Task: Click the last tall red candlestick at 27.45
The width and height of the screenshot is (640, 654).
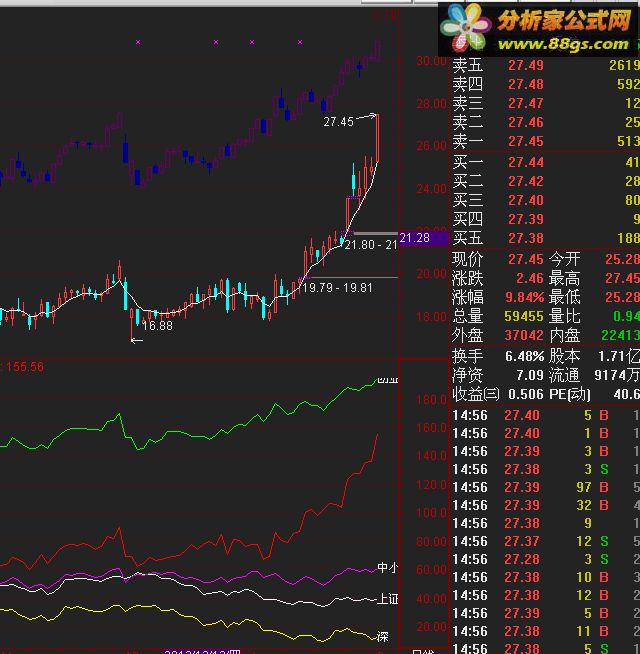Action: pyautogui.click(x=378, y=137)
